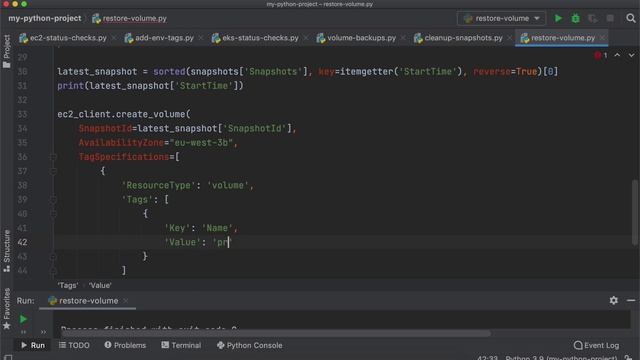Go to previous highlighted error arrow
The height and width of the screenshot is (360, 640).
(617, 55)
